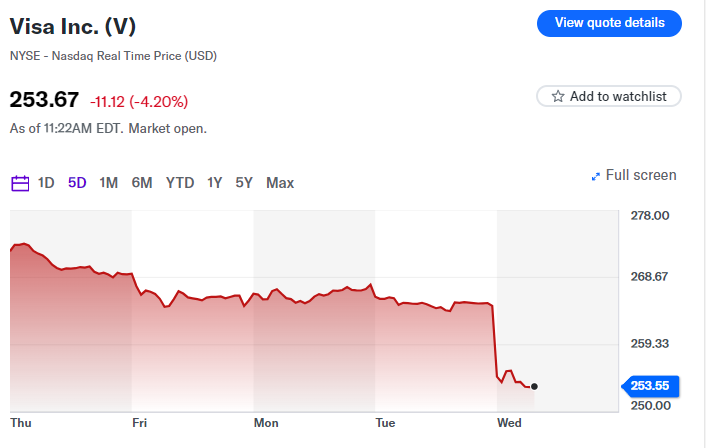Open the calendar date range icon

pyautogui.click(x=20, y=183)
